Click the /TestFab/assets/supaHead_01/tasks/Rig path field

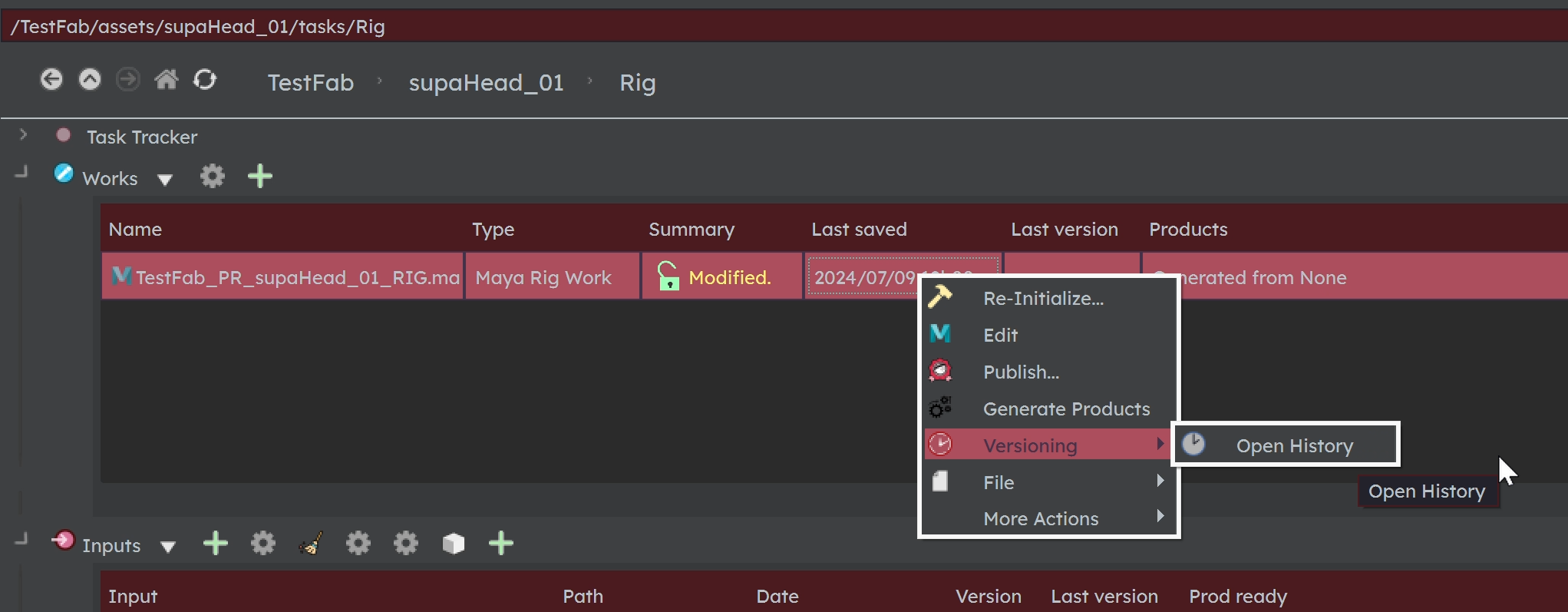(784, 27)
